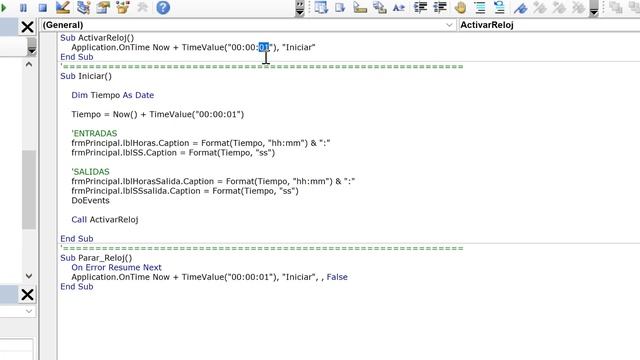
Task: Click the Reset (stop) icon
Action: point(42,8)
